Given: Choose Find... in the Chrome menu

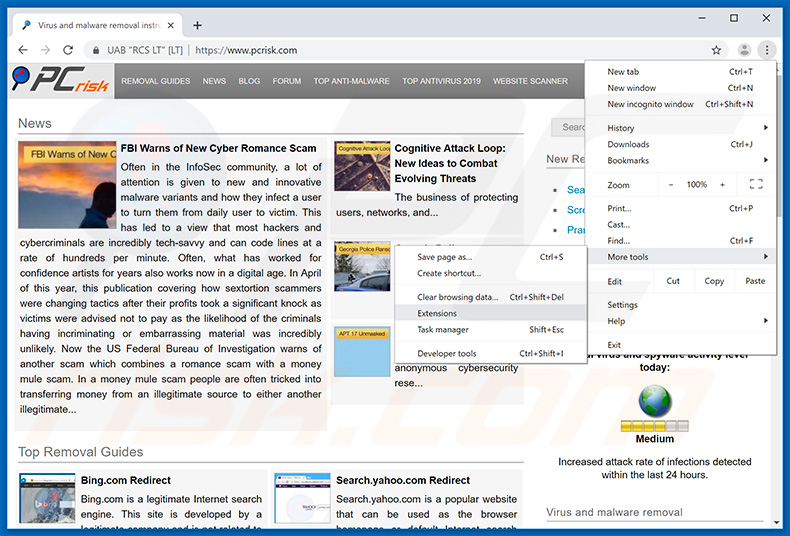Looking at the screenshot, I should point(680,240).
